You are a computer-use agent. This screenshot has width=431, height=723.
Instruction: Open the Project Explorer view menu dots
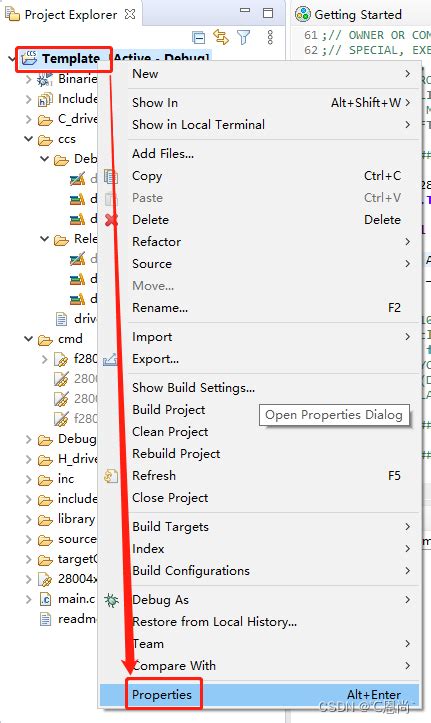coord(270,37)
